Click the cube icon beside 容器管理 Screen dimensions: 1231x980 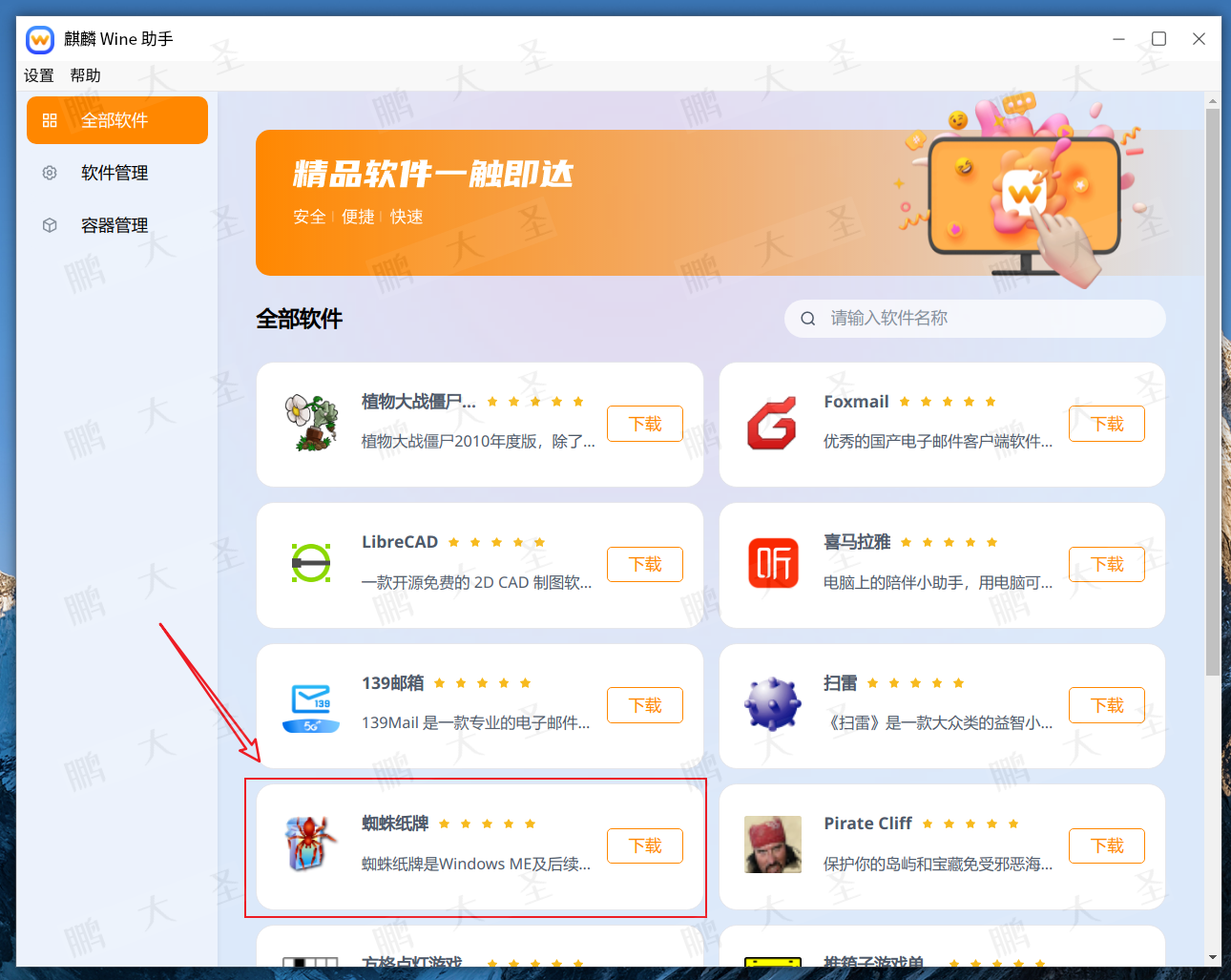click(50, 225)
